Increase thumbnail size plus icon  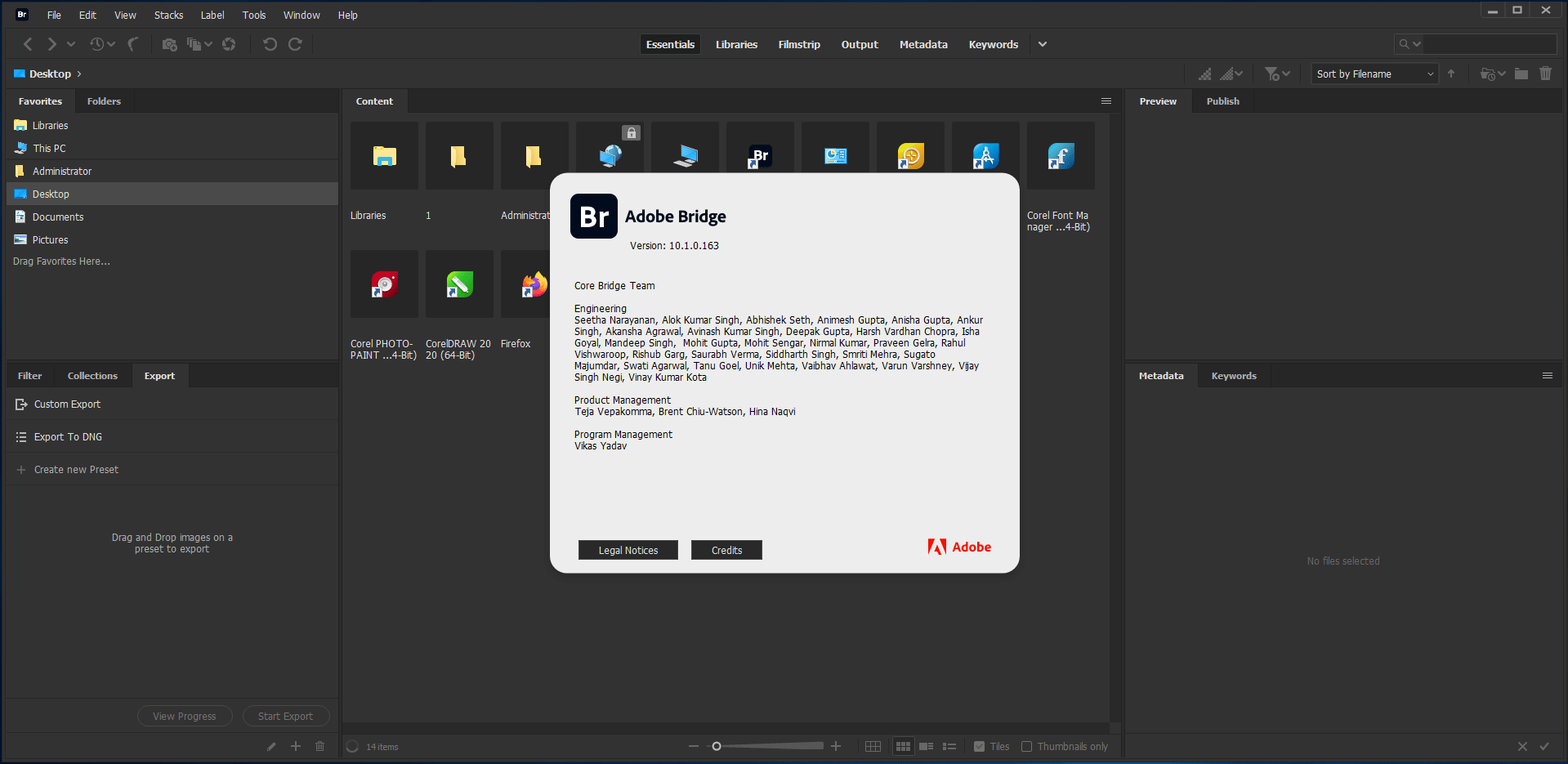pos(836,746)
